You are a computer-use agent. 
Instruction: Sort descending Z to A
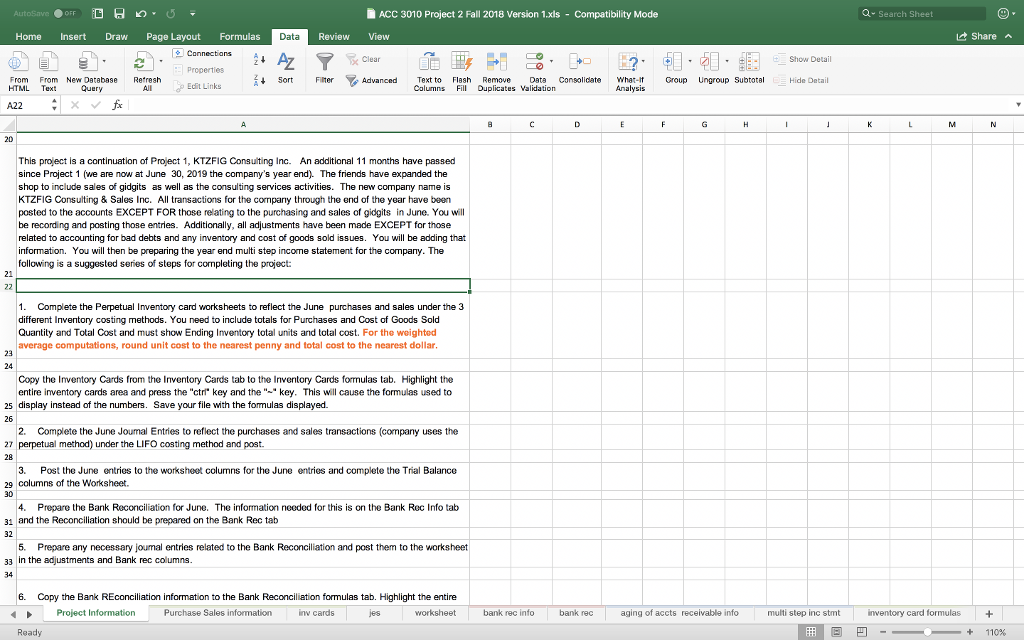259,80
